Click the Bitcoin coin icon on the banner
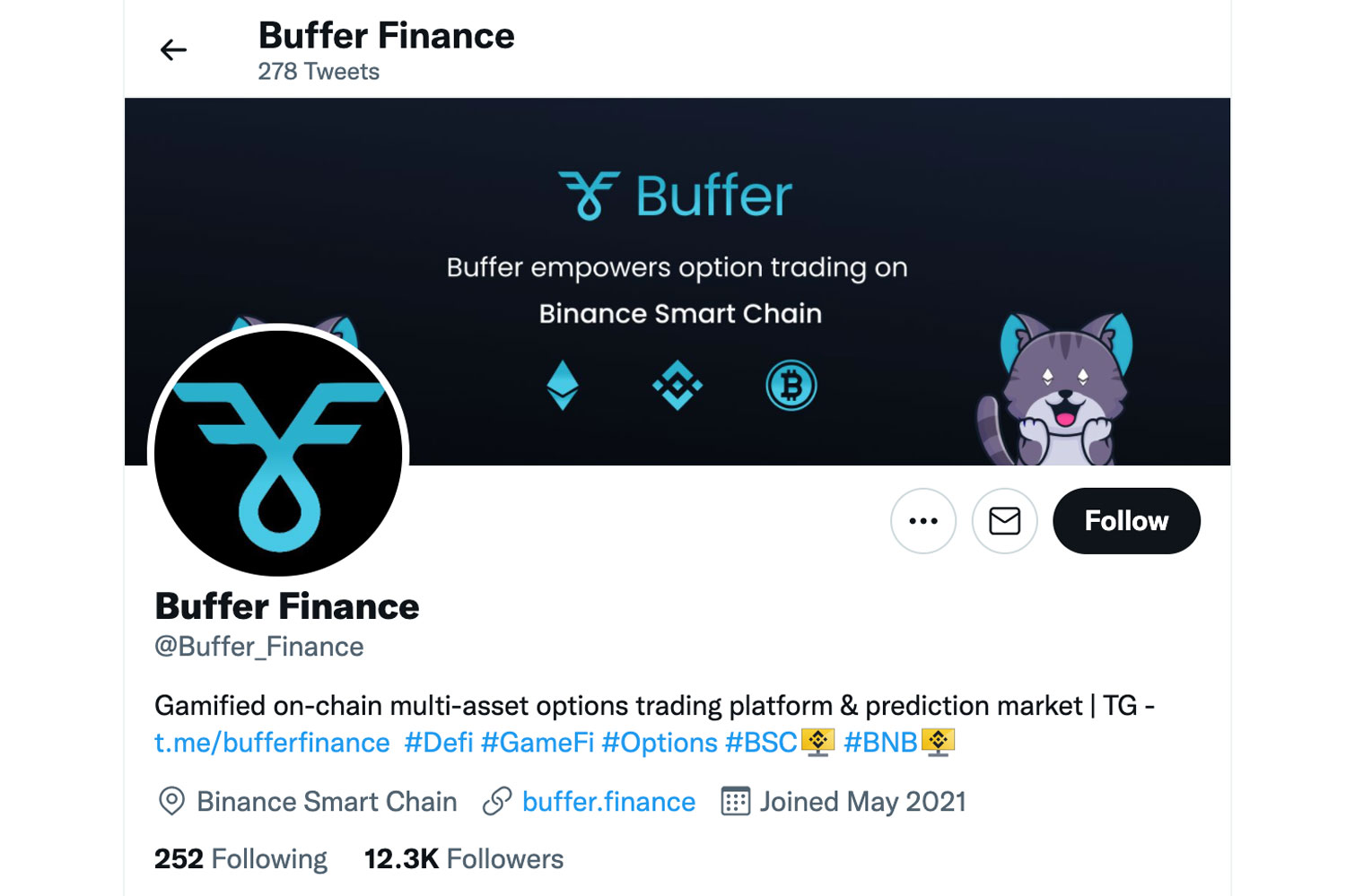 pos(791,385)
